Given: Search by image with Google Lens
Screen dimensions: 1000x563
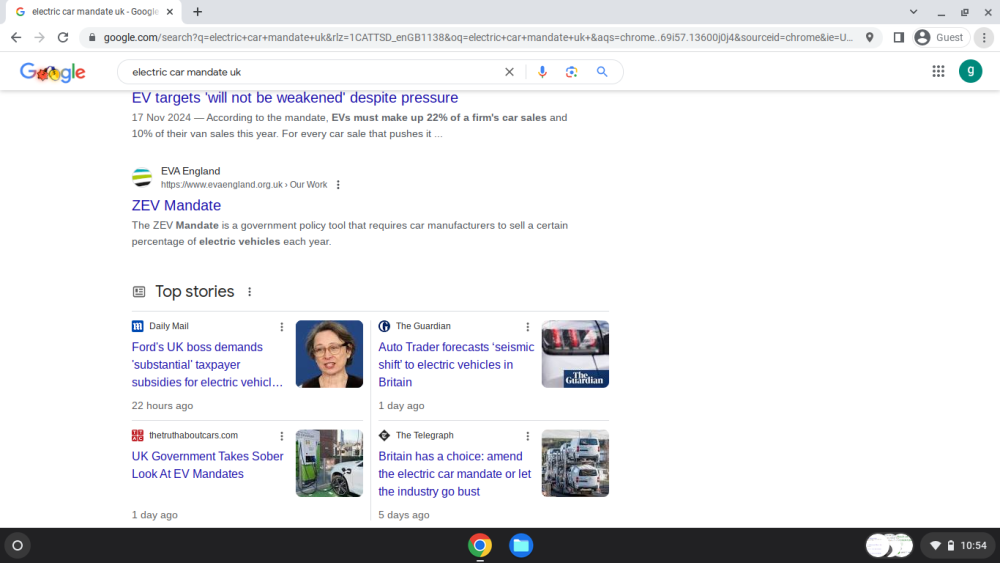Looking at the screenshot, I should coord(571,72).
